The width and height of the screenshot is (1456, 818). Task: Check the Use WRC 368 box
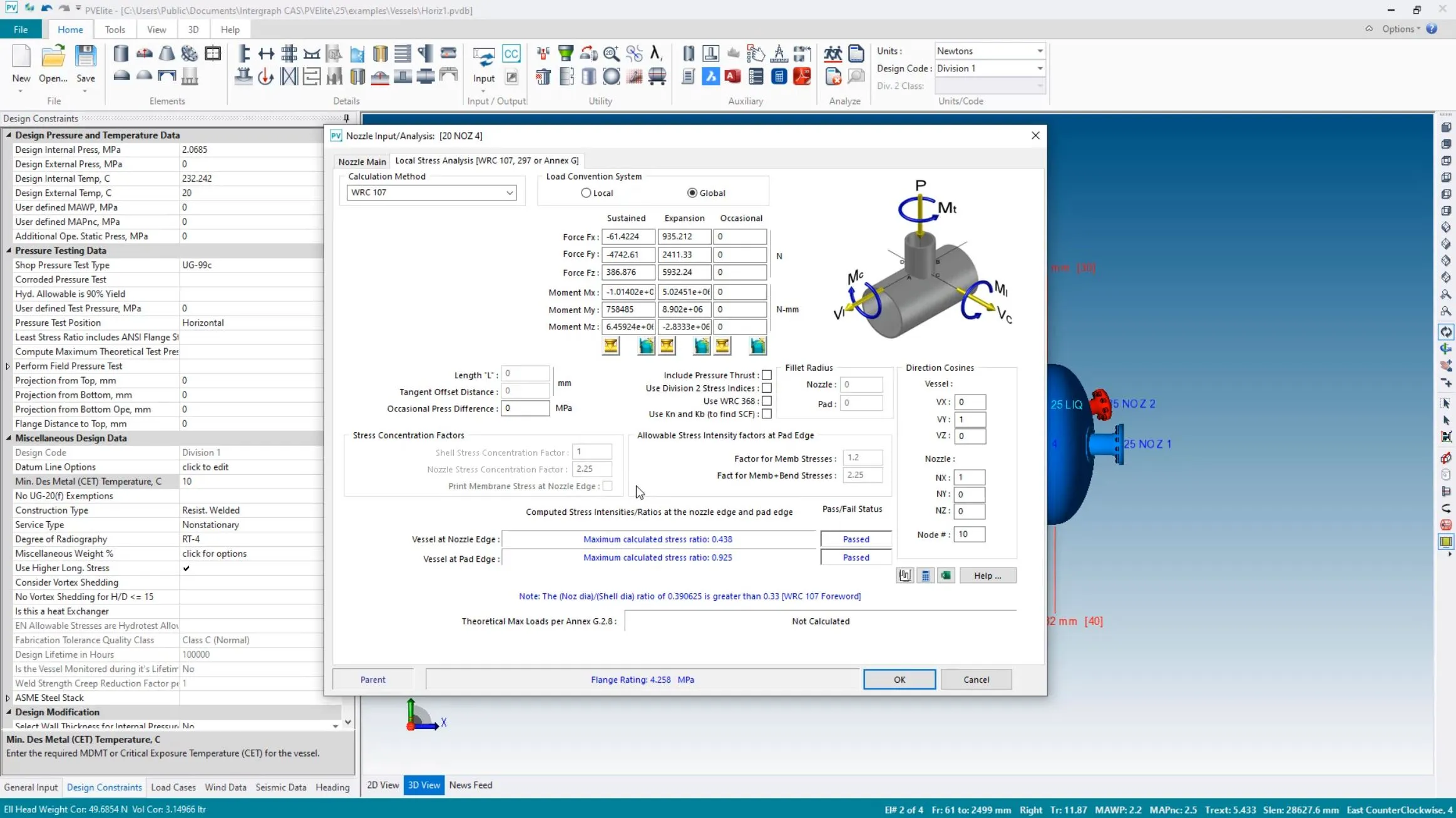767,401
